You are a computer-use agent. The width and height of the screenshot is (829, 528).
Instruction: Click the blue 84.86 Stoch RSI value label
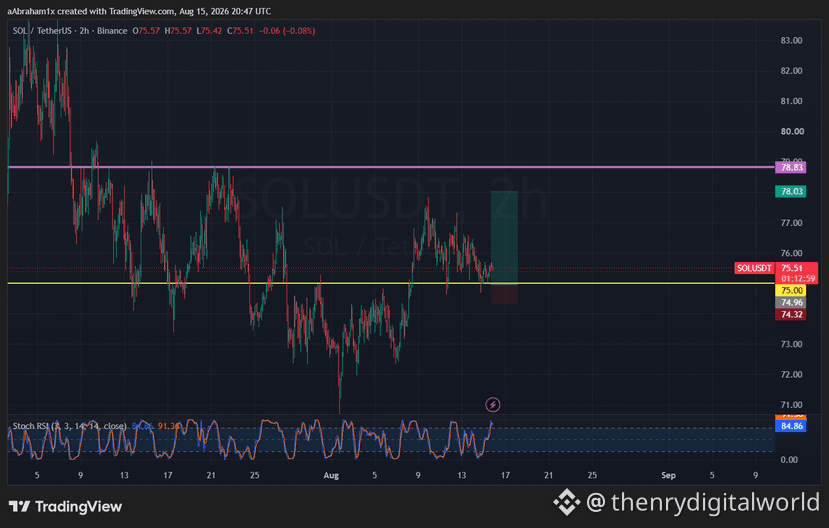[x=791, y=426]
